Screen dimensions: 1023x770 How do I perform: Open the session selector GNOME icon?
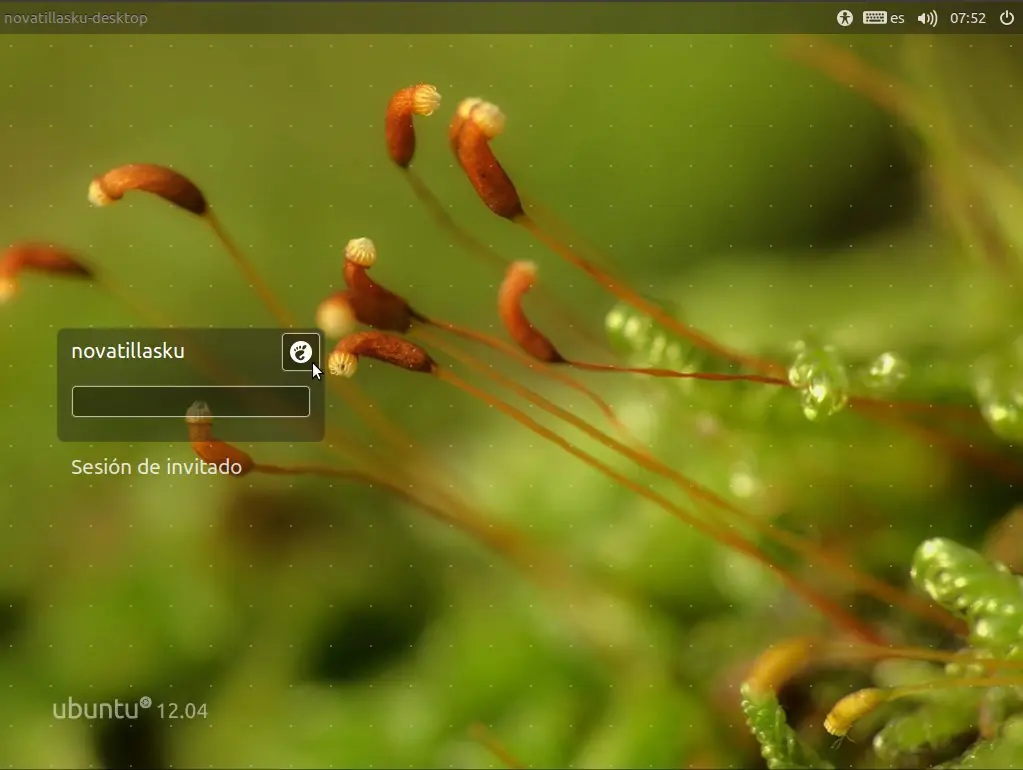point(301,352)
